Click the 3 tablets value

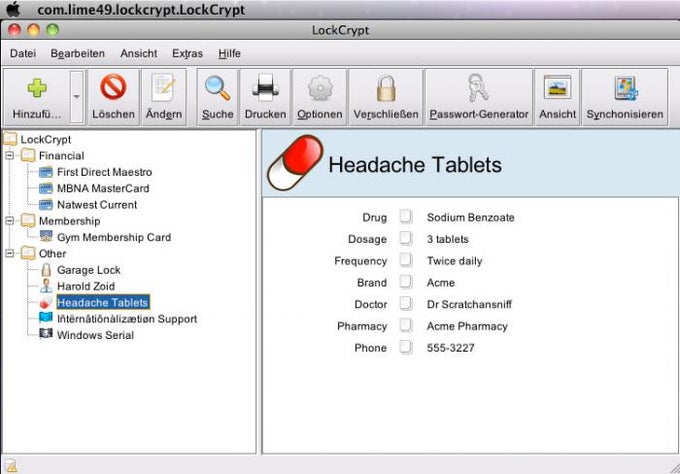point(448,239)
